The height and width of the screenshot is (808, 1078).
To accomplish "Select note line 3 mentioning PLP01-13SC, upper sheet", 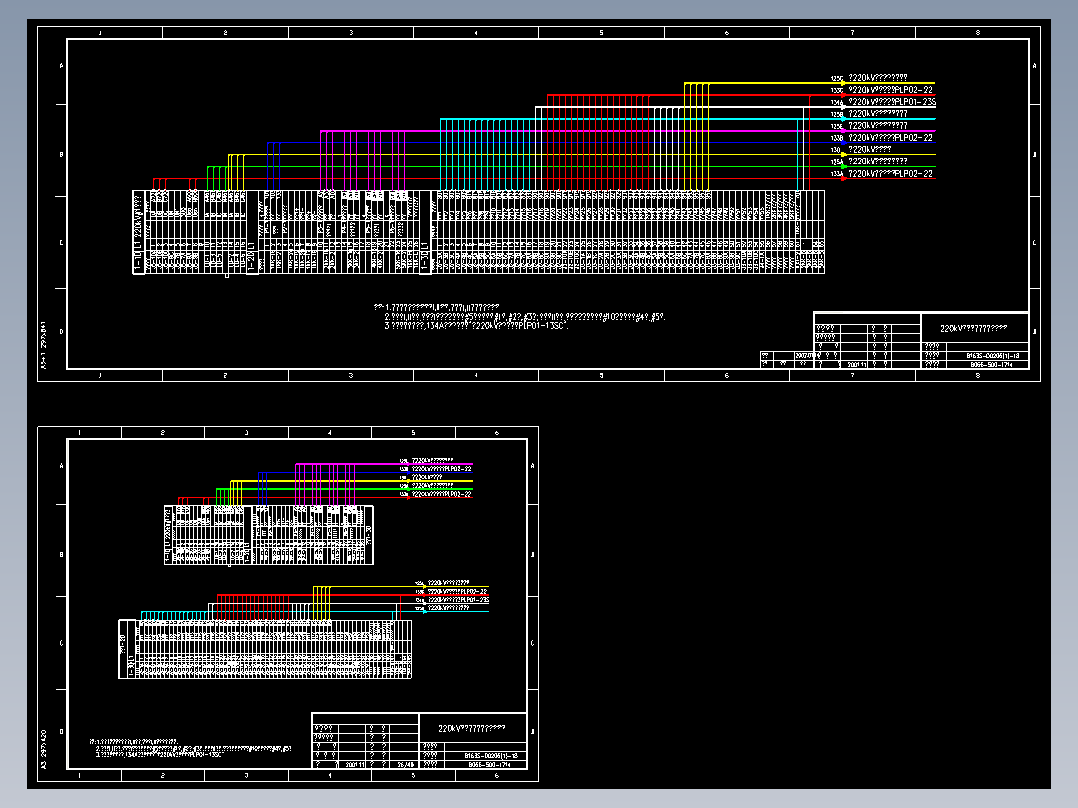I will (x=476, y=326).
